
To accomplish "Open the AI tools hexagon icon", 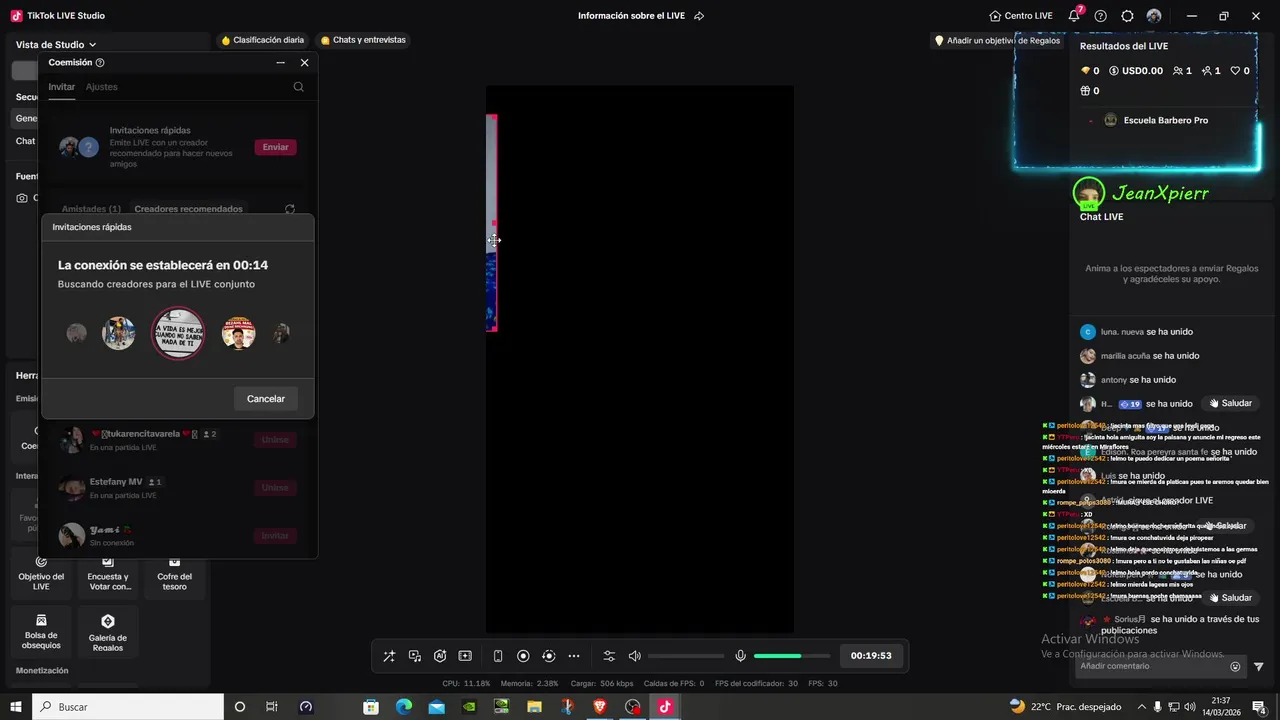I will pos(440,656).
